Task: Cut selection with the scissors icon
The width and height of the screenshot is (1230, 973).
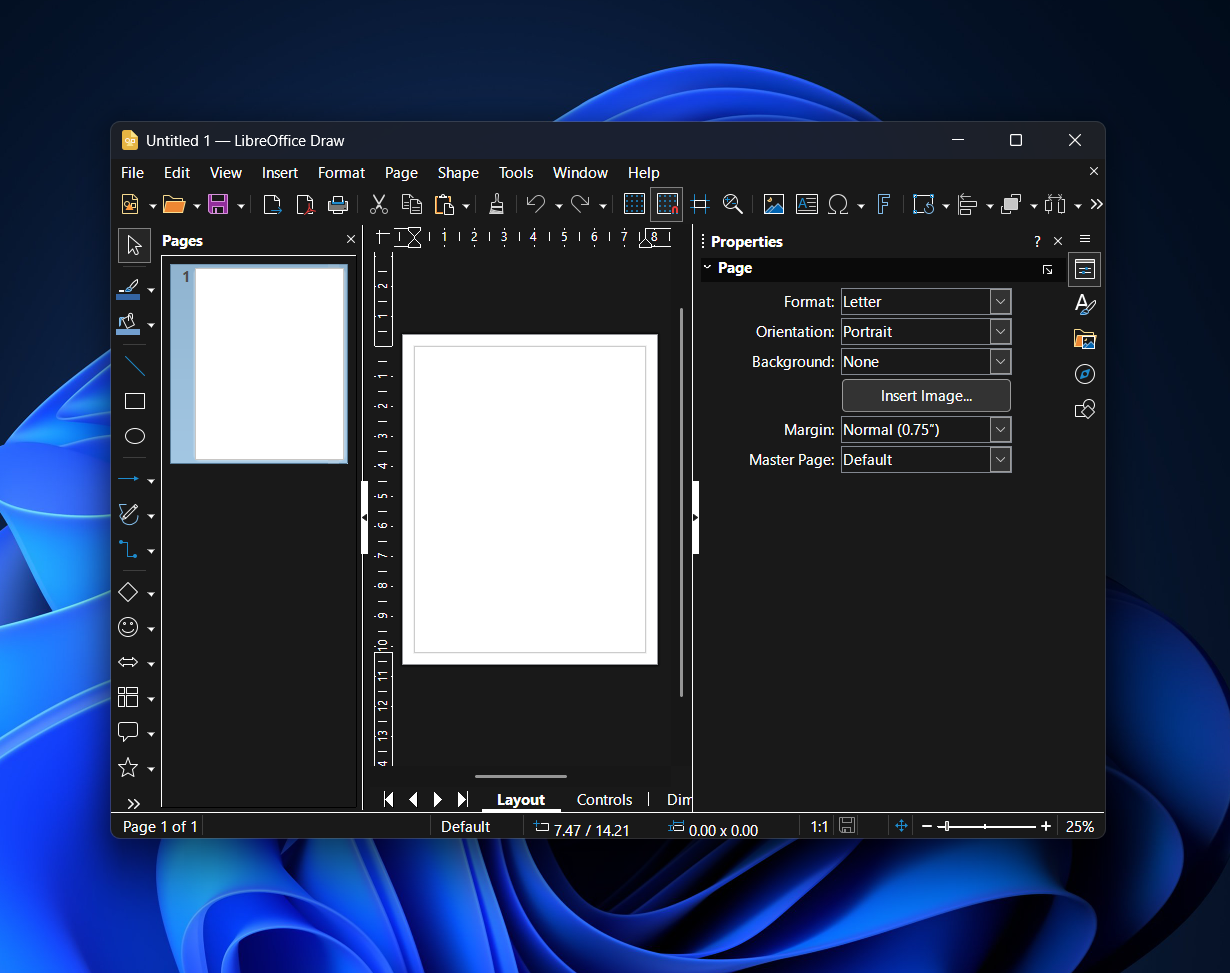Action: [x=379, y=205]
